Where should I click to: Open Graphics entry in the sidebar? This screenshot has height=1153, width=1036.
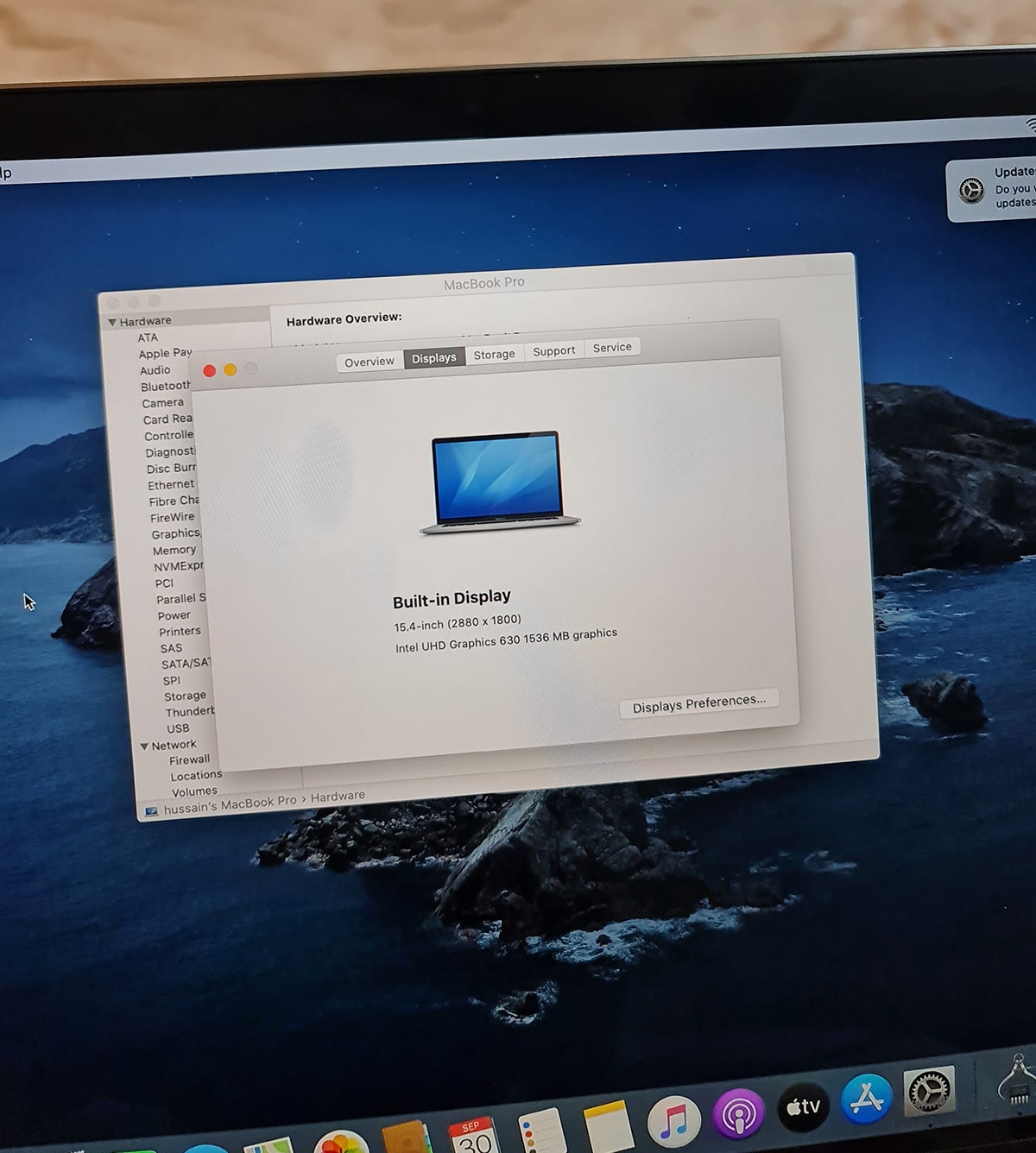coord(176,534)
